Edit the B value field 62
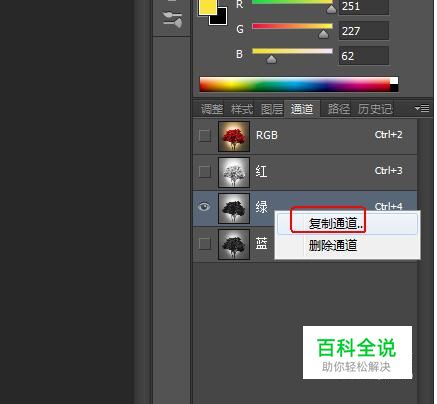Screen dimensions: 437x404 coord(364,56)
